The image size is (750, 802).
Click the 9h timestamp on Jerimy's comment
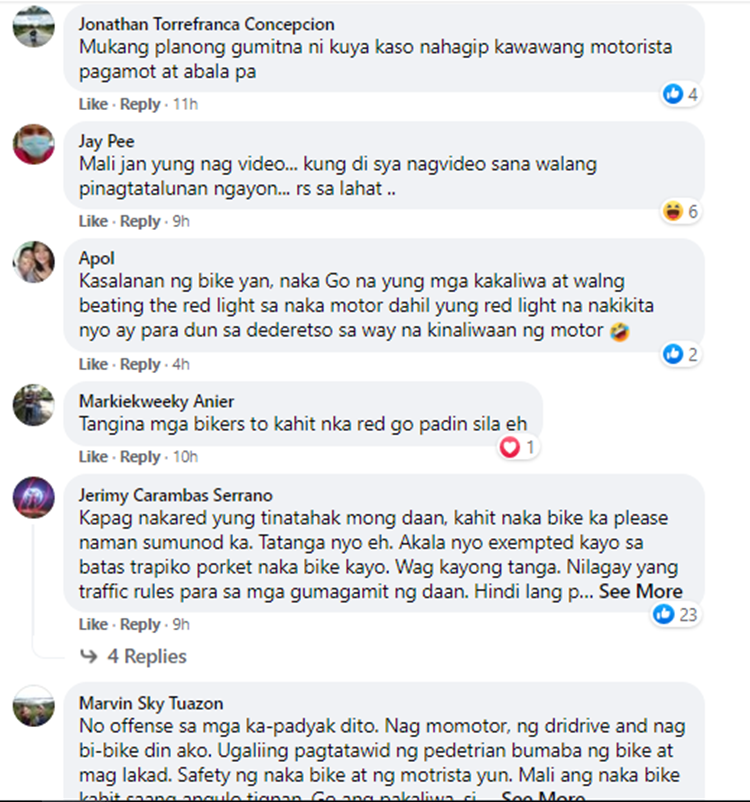click(181, 624)
